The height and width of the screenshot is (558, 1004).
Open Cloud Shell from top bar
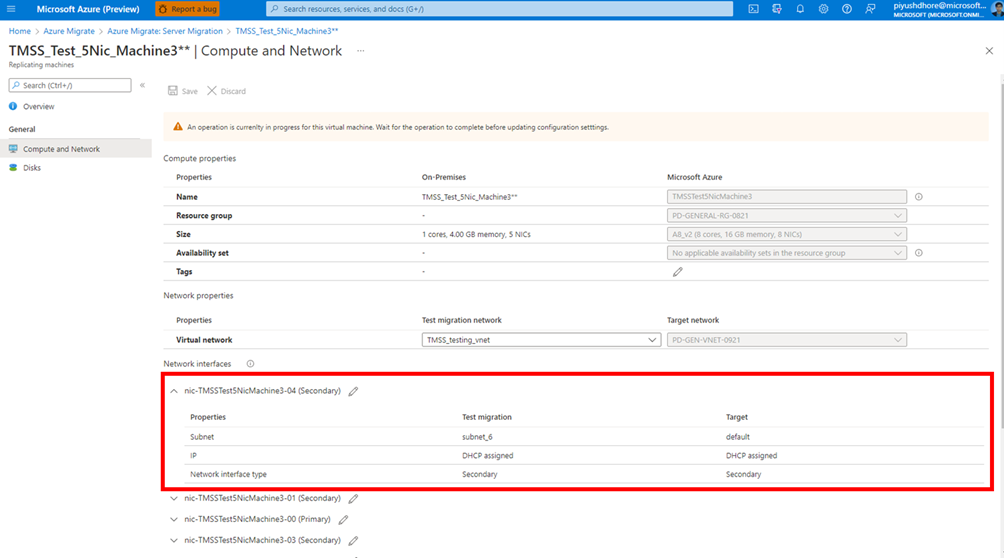[754, 9]
